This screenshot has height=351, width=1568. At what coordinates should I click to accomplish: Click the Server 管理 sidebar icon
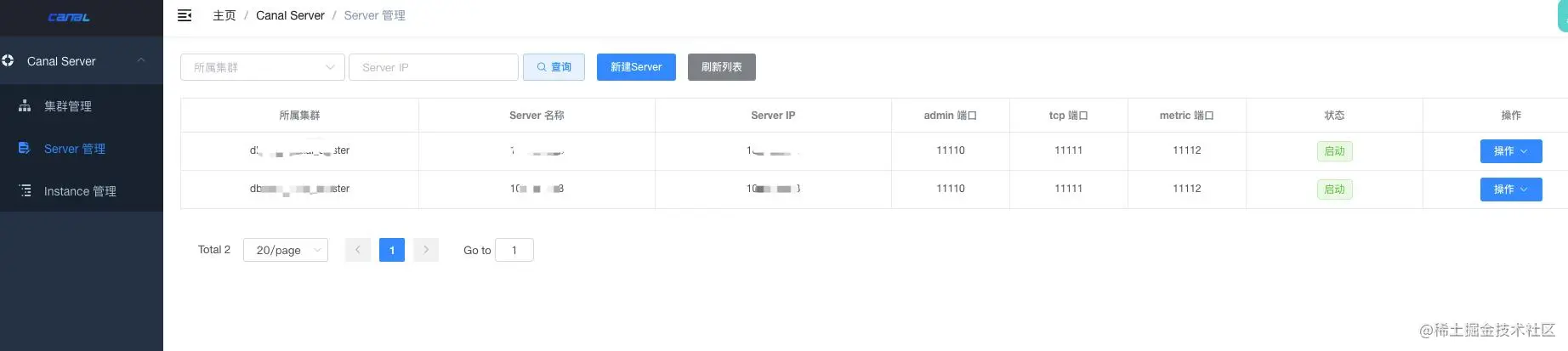(25, 148)
